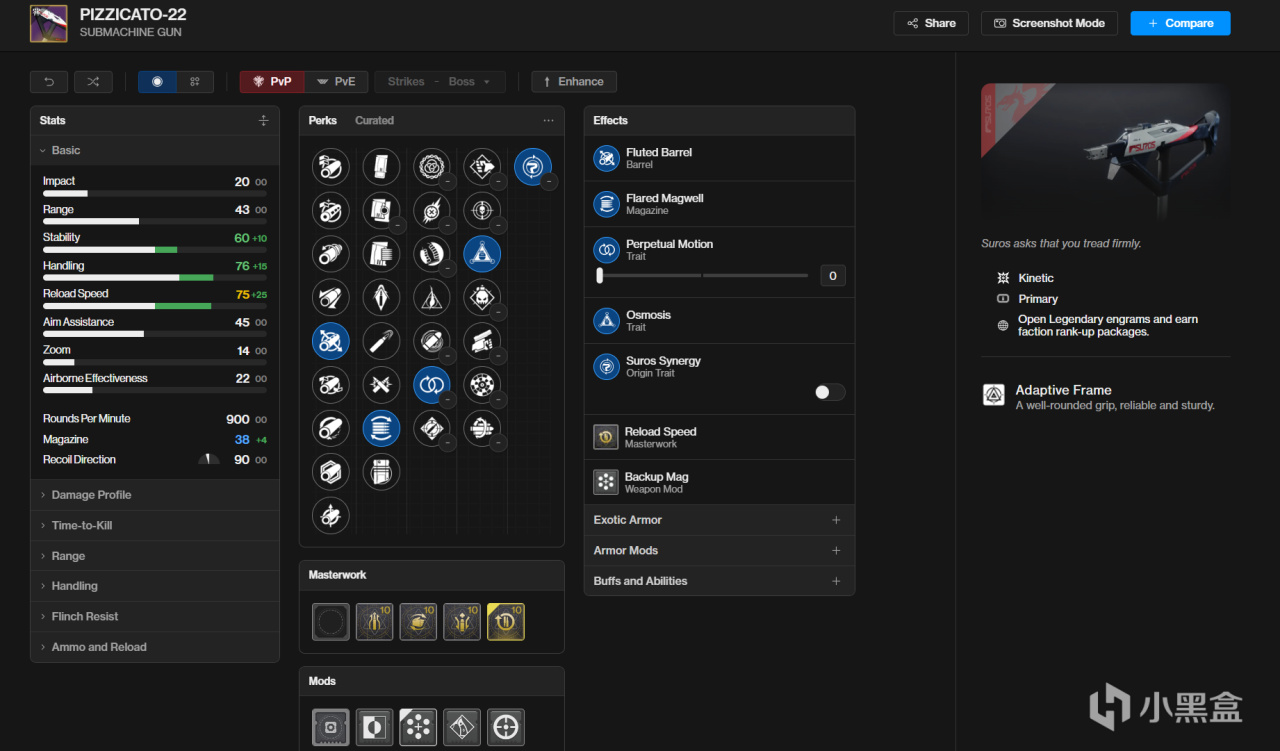Click the highlighted Flared Magwell perk icon
Screen dimensions: 1280x751
(x=381, y=428)
